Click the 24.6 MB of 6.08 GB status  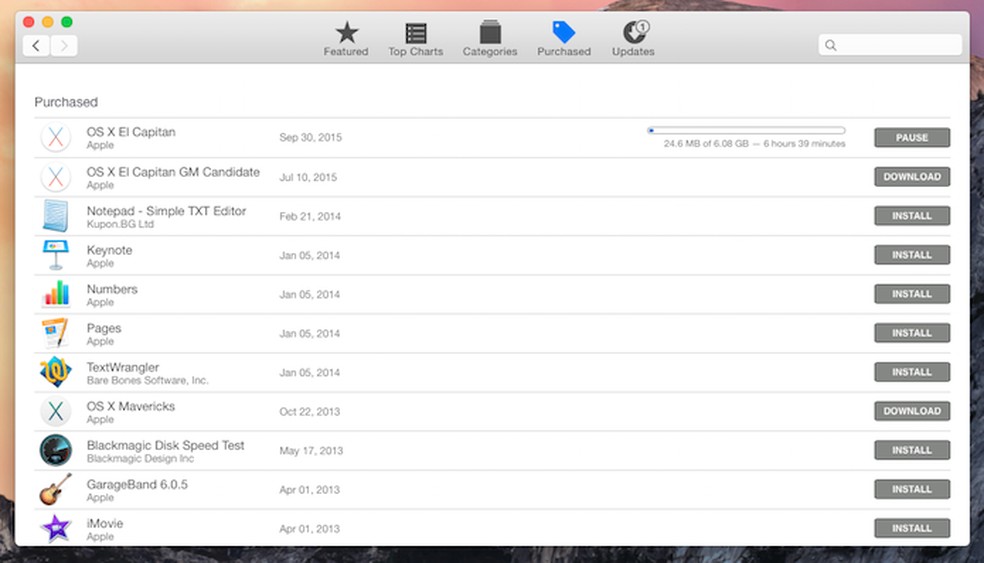[x=754, y=144]
